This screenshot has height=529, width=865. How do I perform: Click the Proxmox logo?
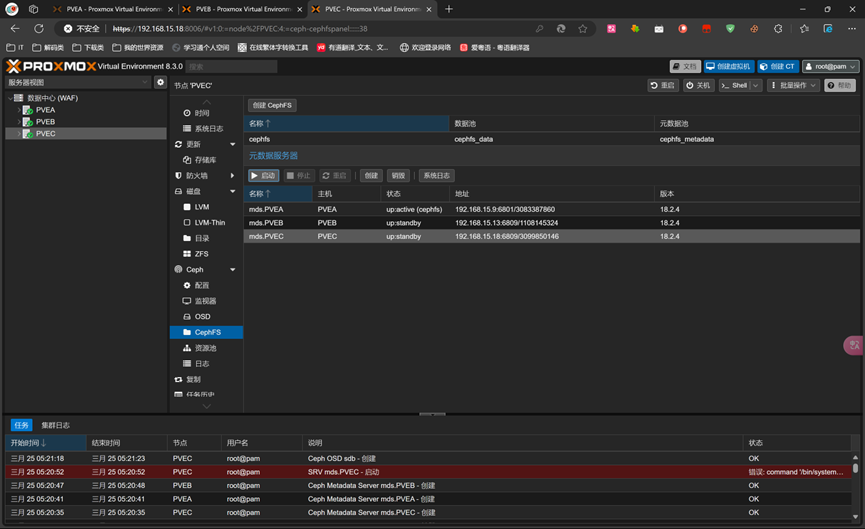[x=51, y=66]
